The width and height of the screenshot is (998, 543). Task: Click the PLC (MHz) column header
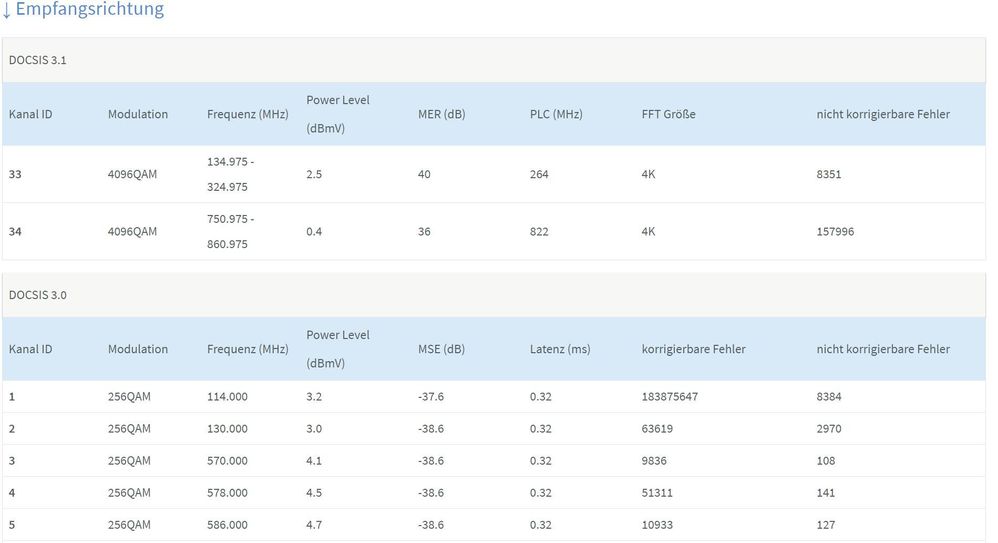click(556, 114)
